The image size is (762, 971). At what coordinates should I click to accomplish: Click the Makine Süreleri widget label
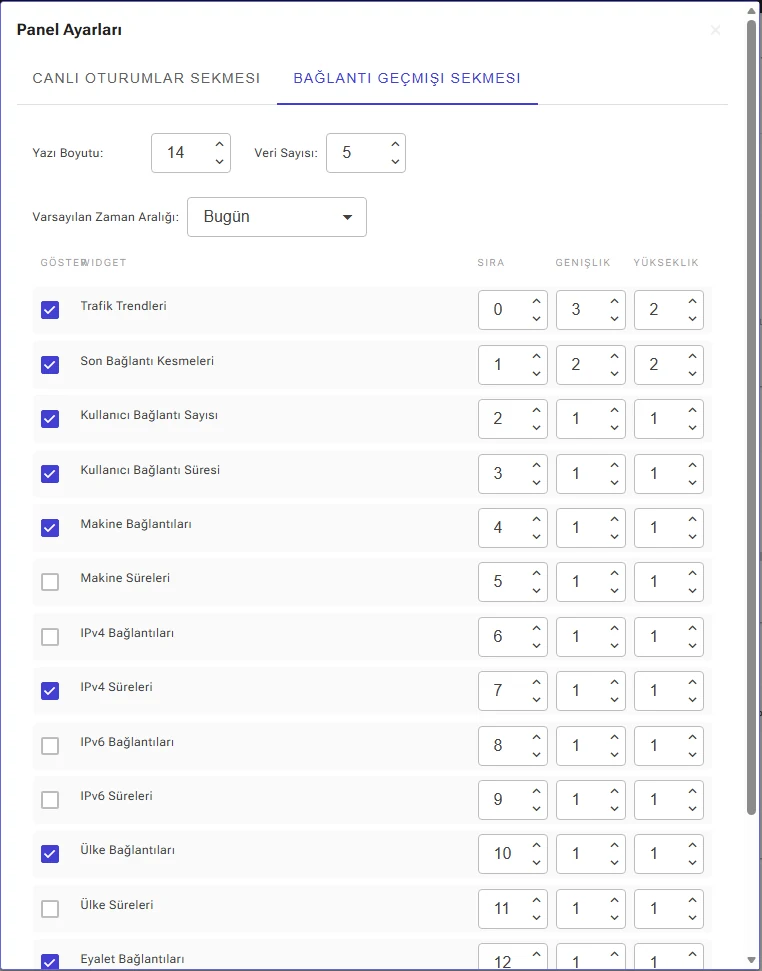[x=125, y=578]
